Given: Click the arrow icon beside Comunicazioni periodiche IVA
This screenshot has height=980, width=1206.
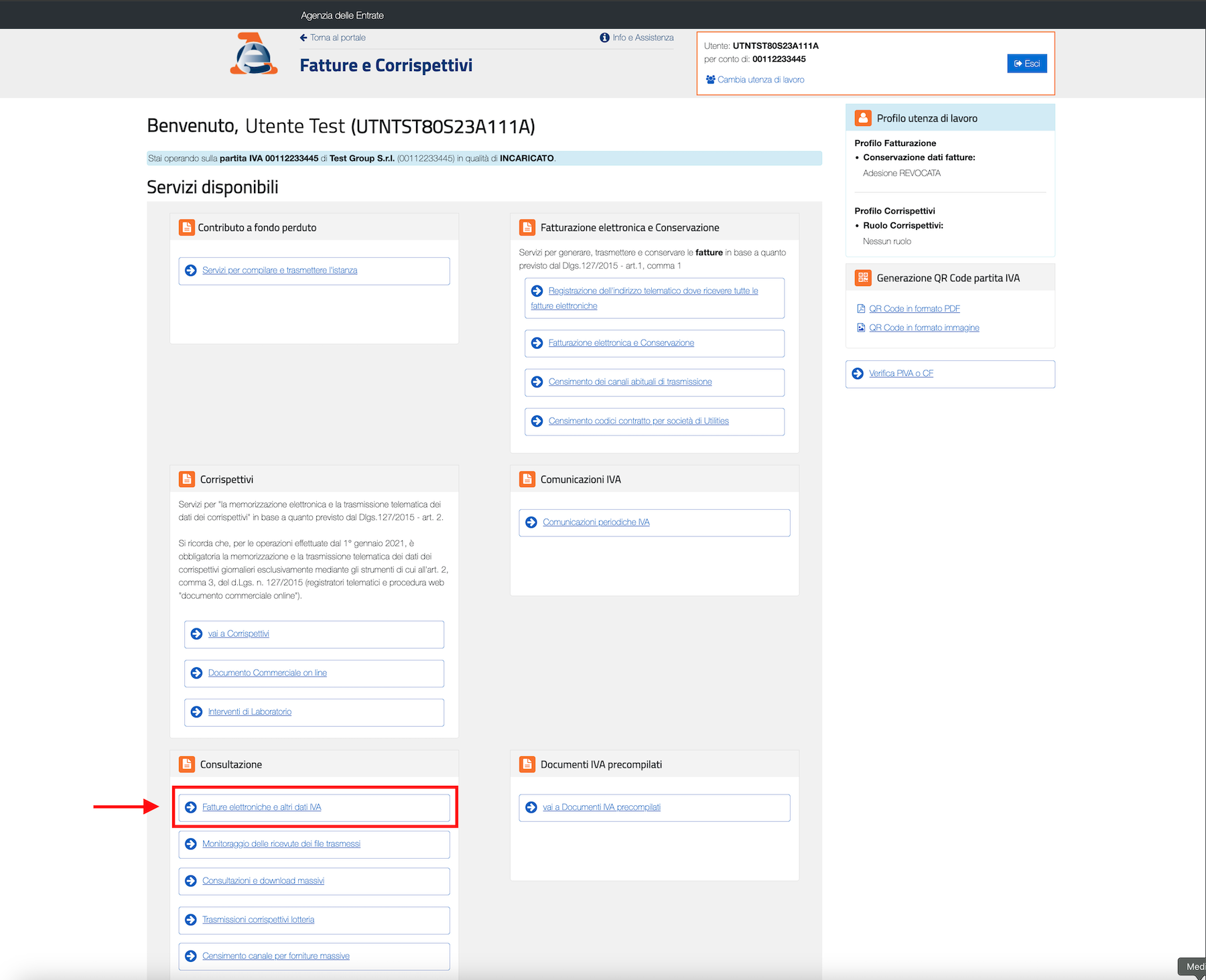Looking at the screenshot, I should (x=531, y=522).
